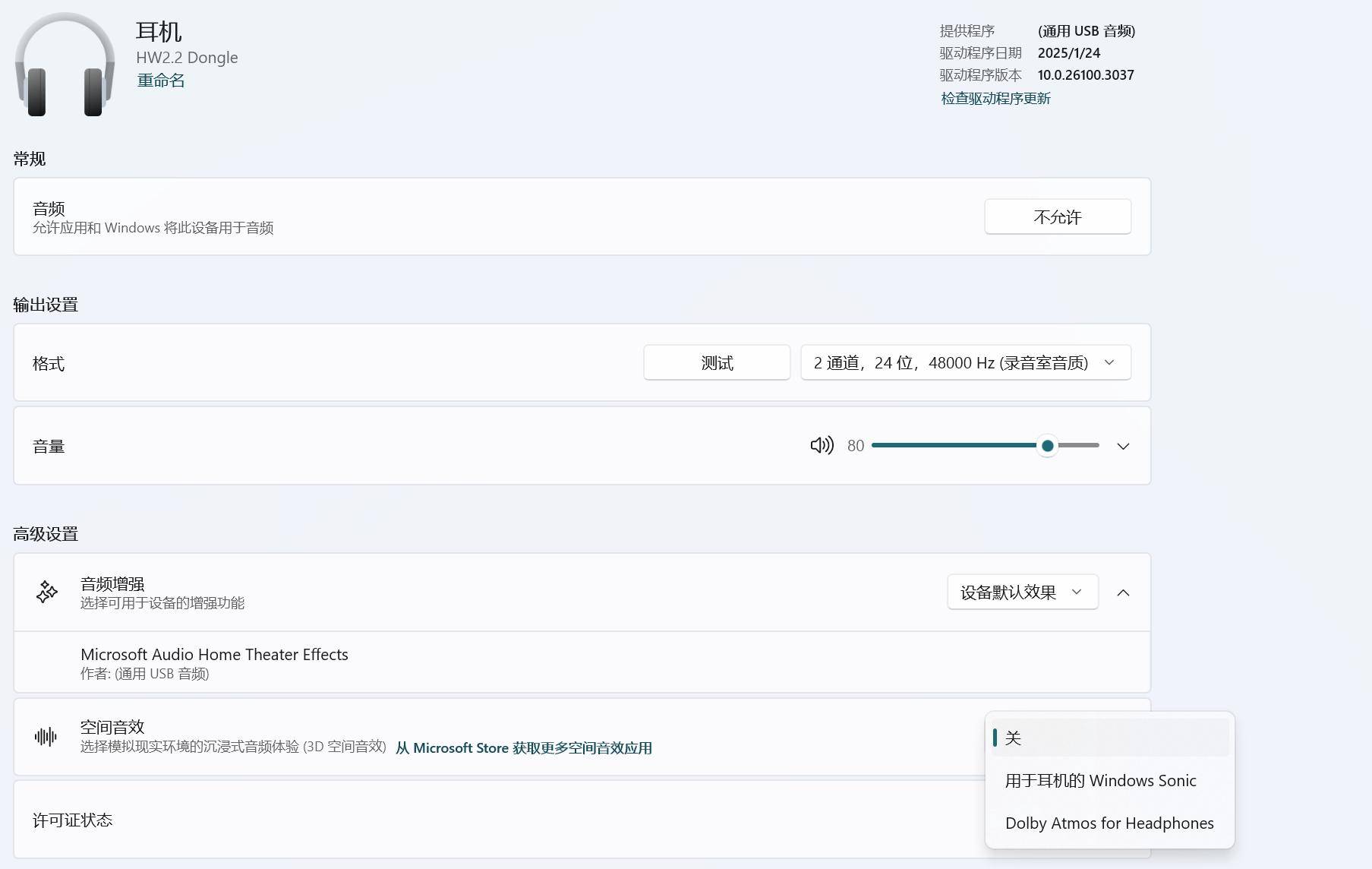The width and height of the screenshot is (1372, 869).
Task: Click the driver version number 10.0.26100.3037
Action: click(x=1085, y=75)
